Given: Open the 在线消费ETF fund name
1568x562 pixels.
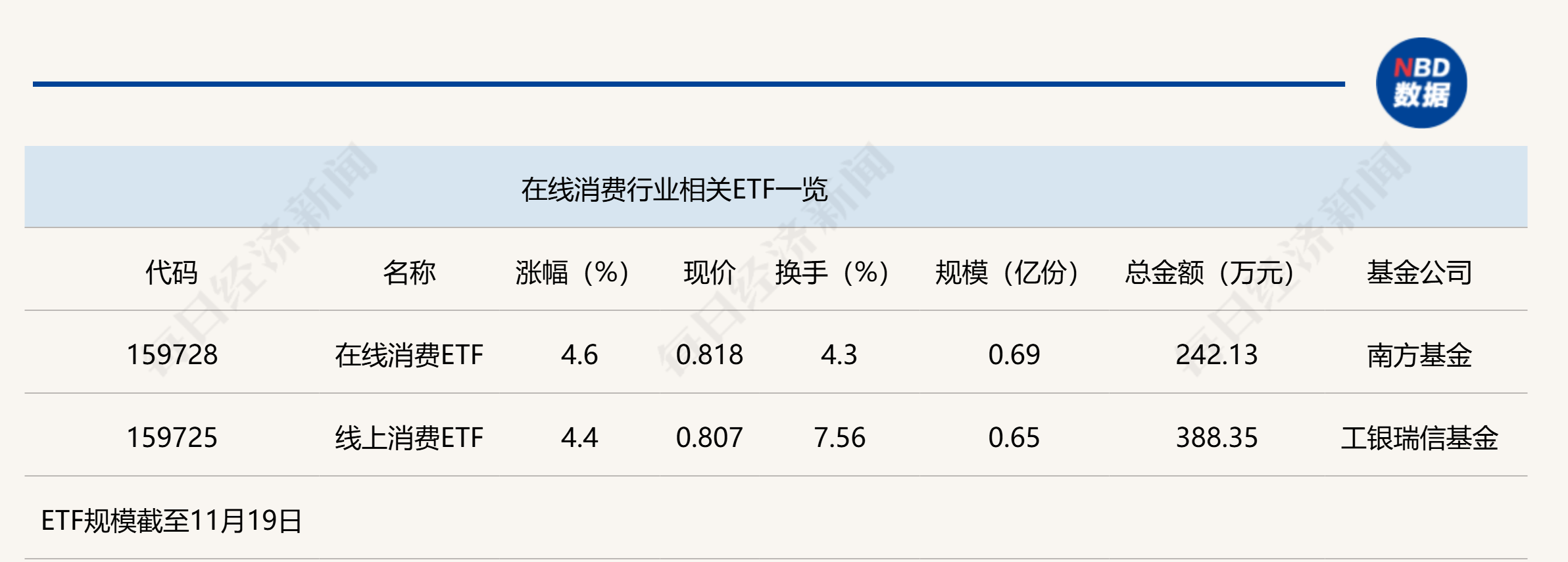Looking at the screenshot, I should [x=409, y=355].
